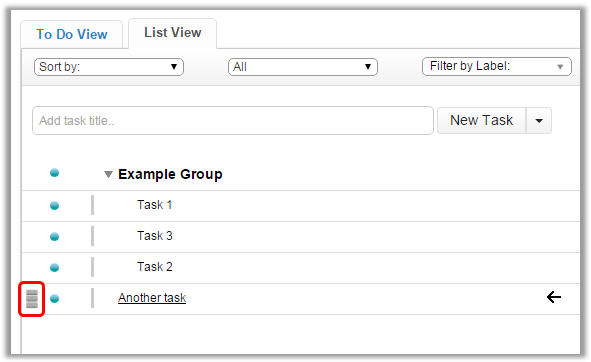Screen dimensions: 591x362
Task: Click the New Task button
Action: pyautogui.click(x=481, y=121)
